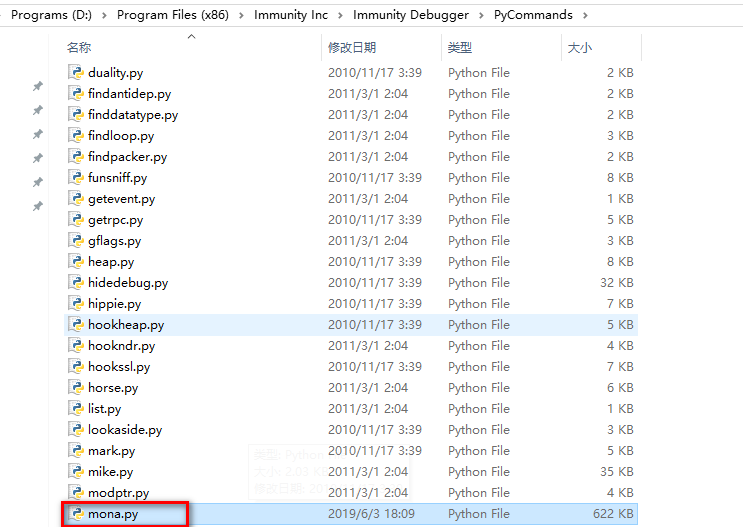743x527 pixels.
Task: Expand chevron after Programs (D:) breadcrumb
Action: pyautogui.click(x=104, y=15)
